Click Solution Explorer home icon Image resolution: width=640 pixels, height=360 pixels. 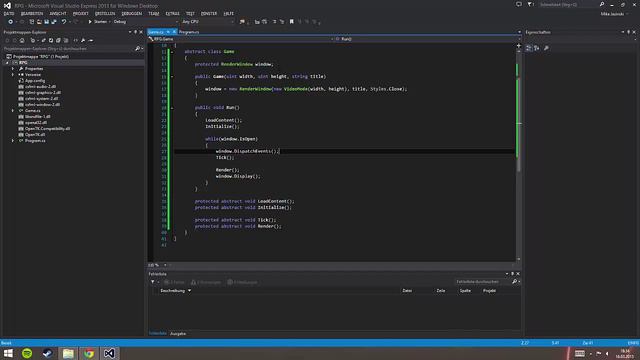[22, 40]
